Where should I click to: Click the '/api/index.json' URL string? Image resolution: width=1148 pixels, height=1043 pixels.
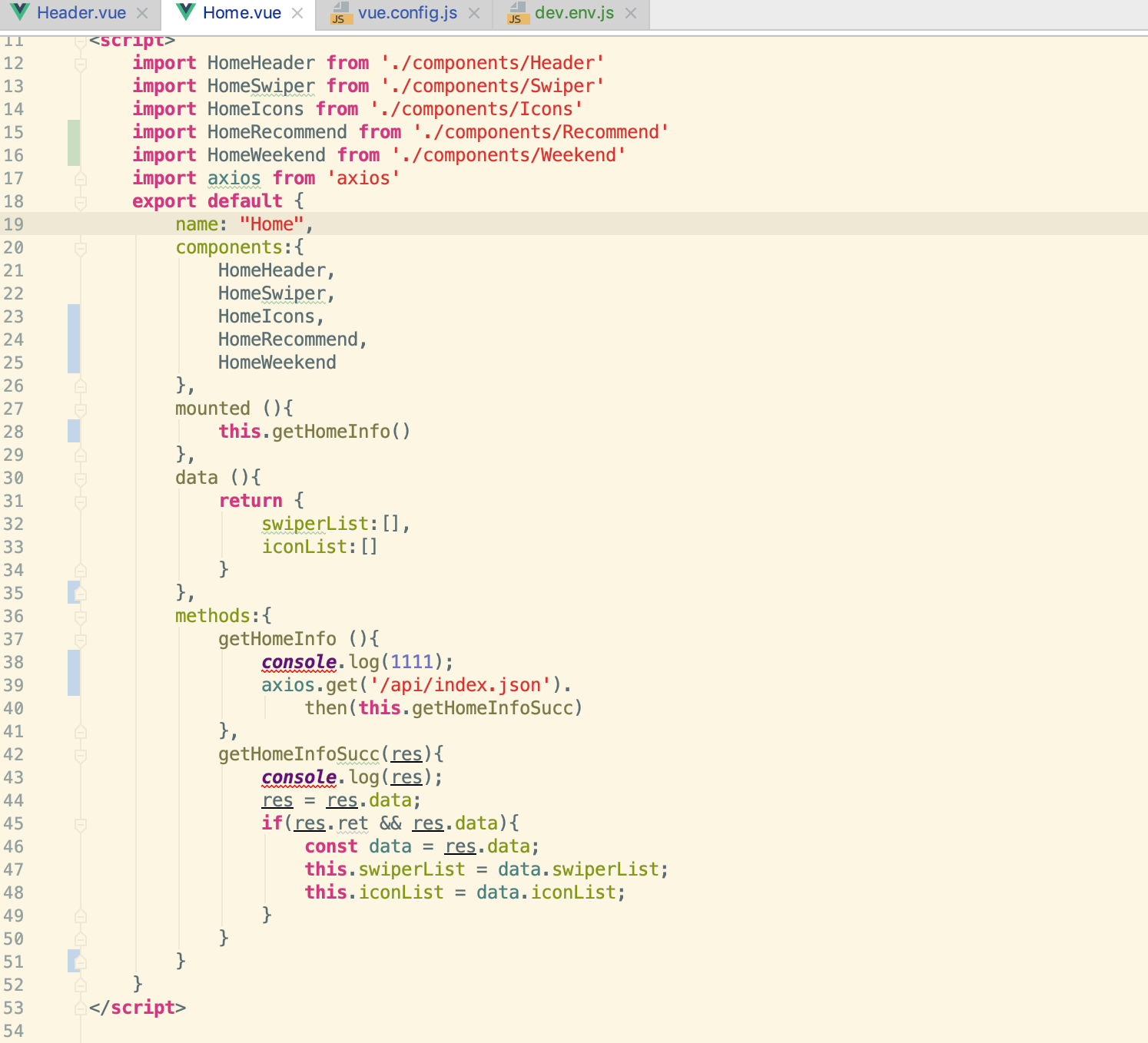(461, 685)
